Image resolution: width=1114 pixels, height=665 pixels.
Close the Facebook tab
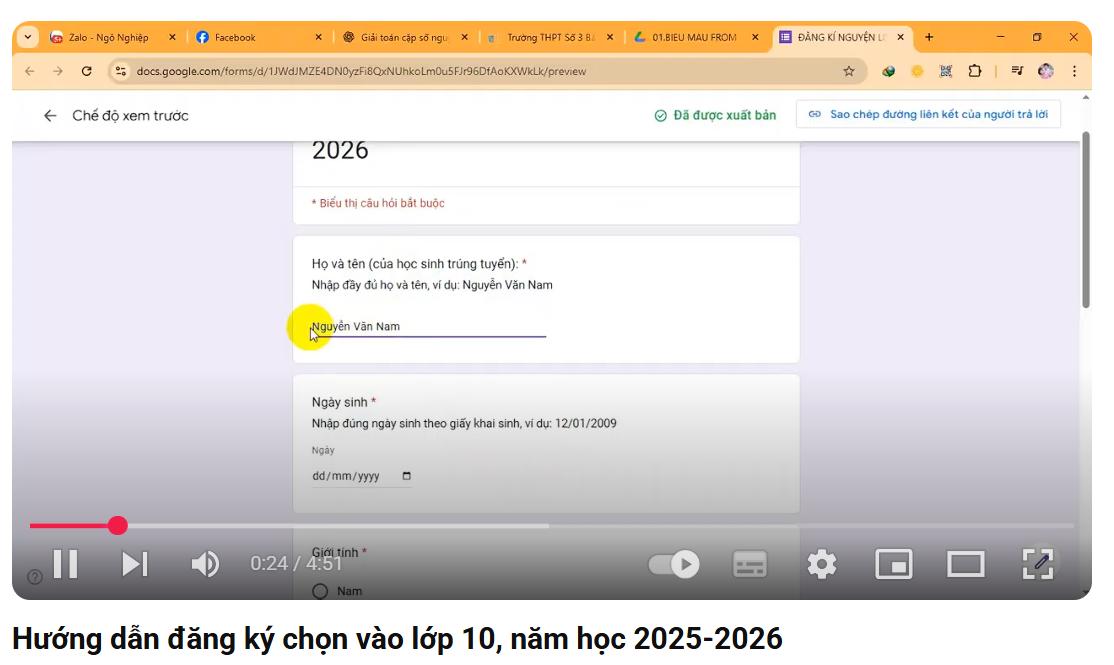pyautogui.click(x=318, y=37)
